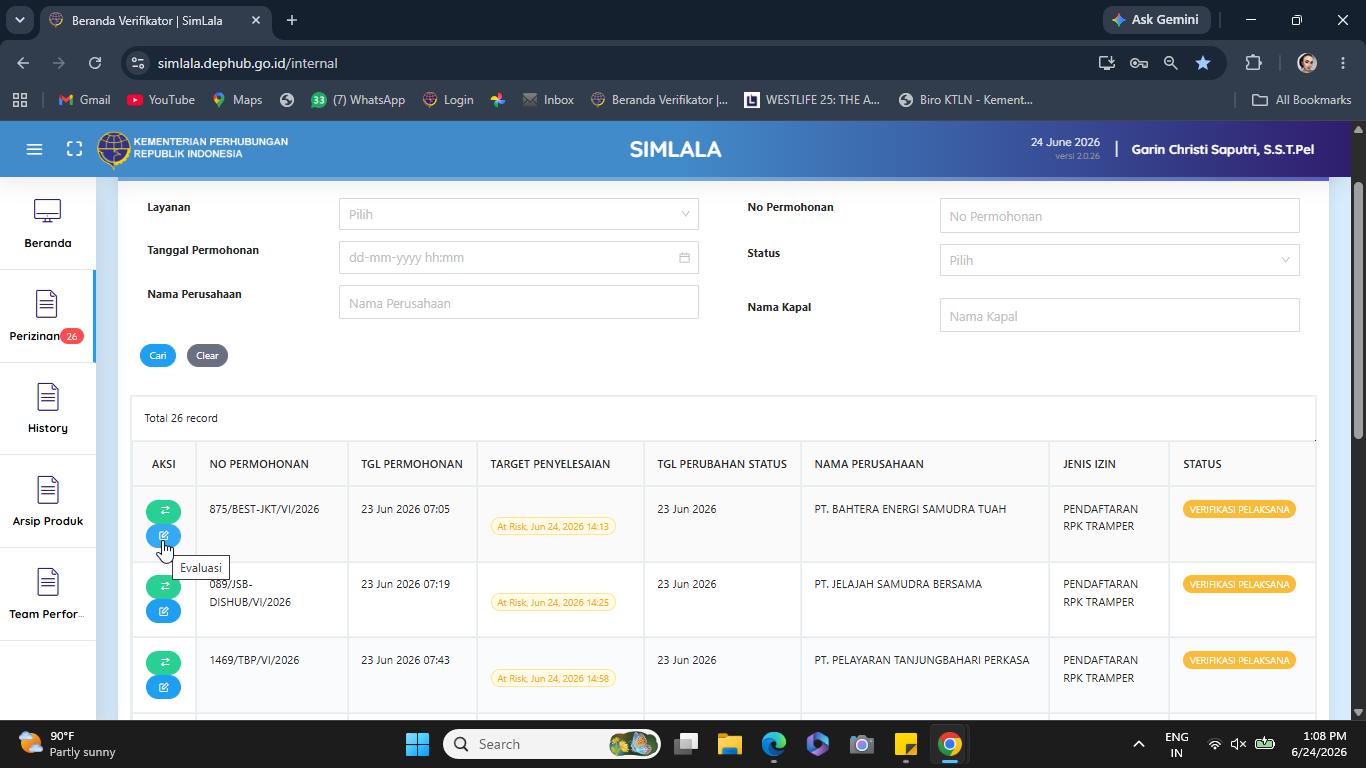
Task: Click blue Evaluasi icon for 1469/TBP/VI/2026
Action: pyautogui.click(x=164, y=687)
